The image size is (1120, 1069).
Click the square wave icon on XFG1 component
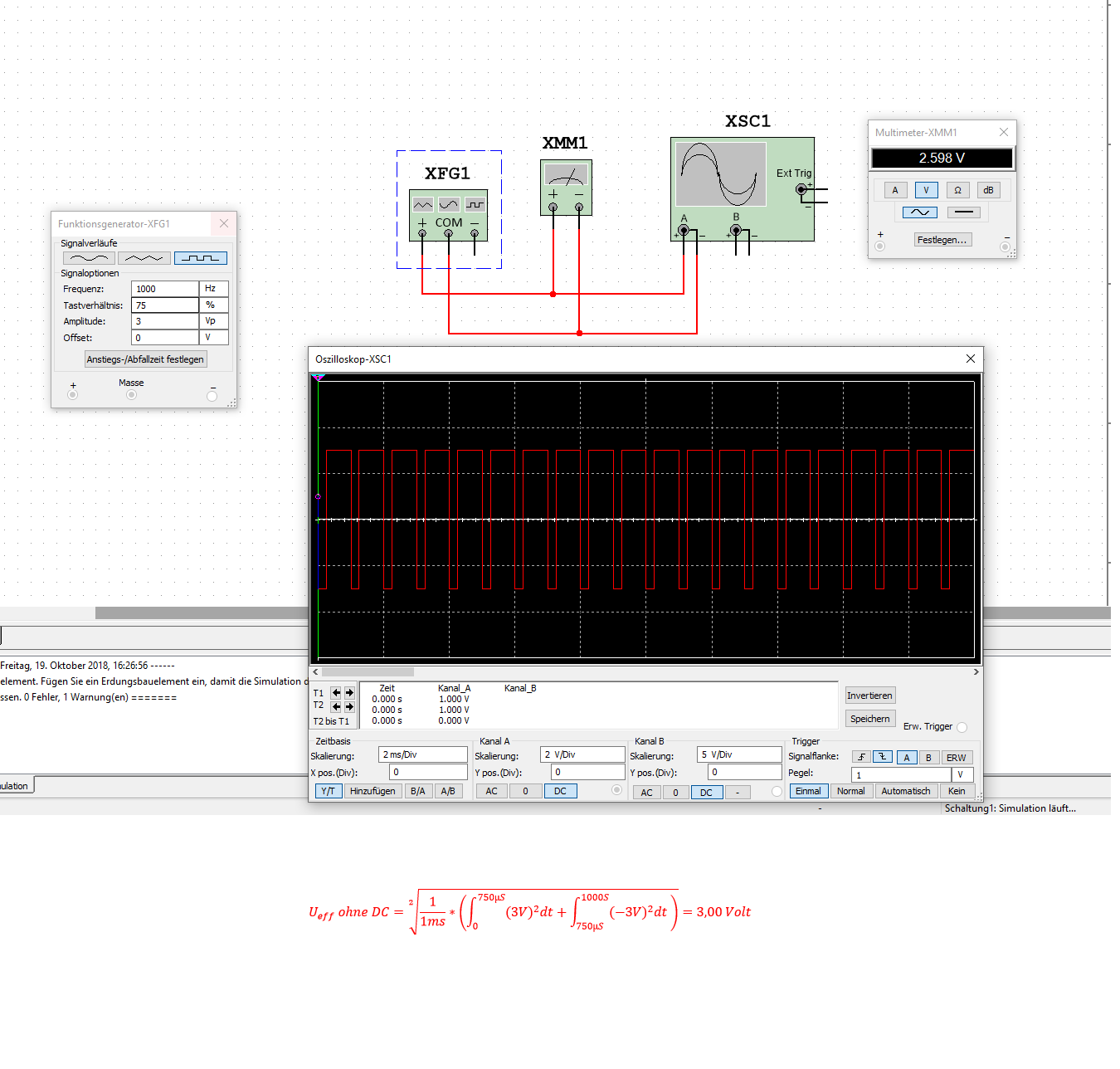pyautogui.click(x=475, y=204)
